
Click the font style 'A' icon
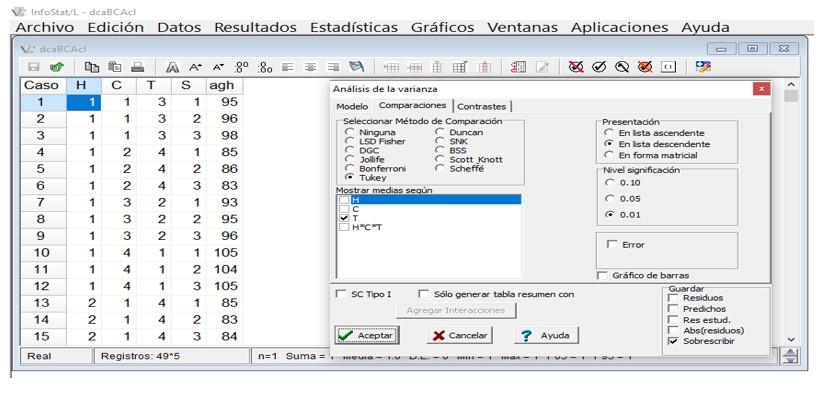[172, 67]
